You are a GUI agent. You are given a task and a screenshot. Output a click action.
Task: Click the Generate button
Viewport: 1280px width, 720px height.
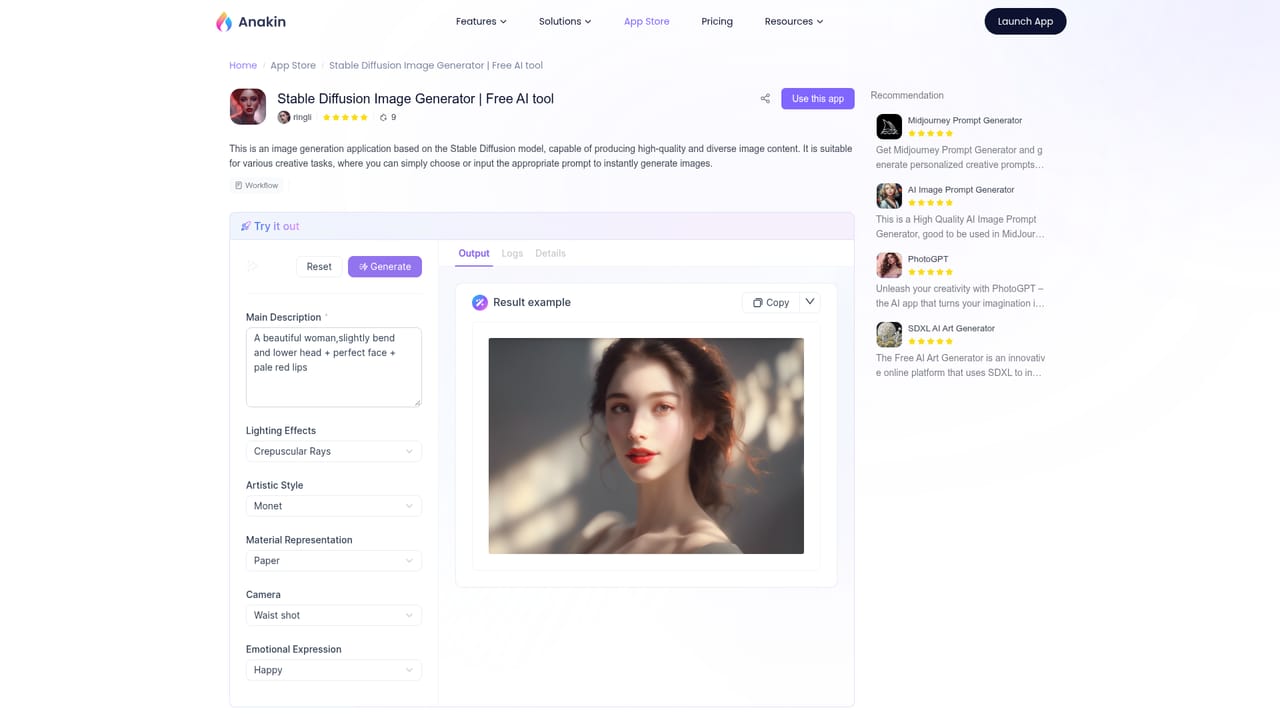[x=385, y=266]
